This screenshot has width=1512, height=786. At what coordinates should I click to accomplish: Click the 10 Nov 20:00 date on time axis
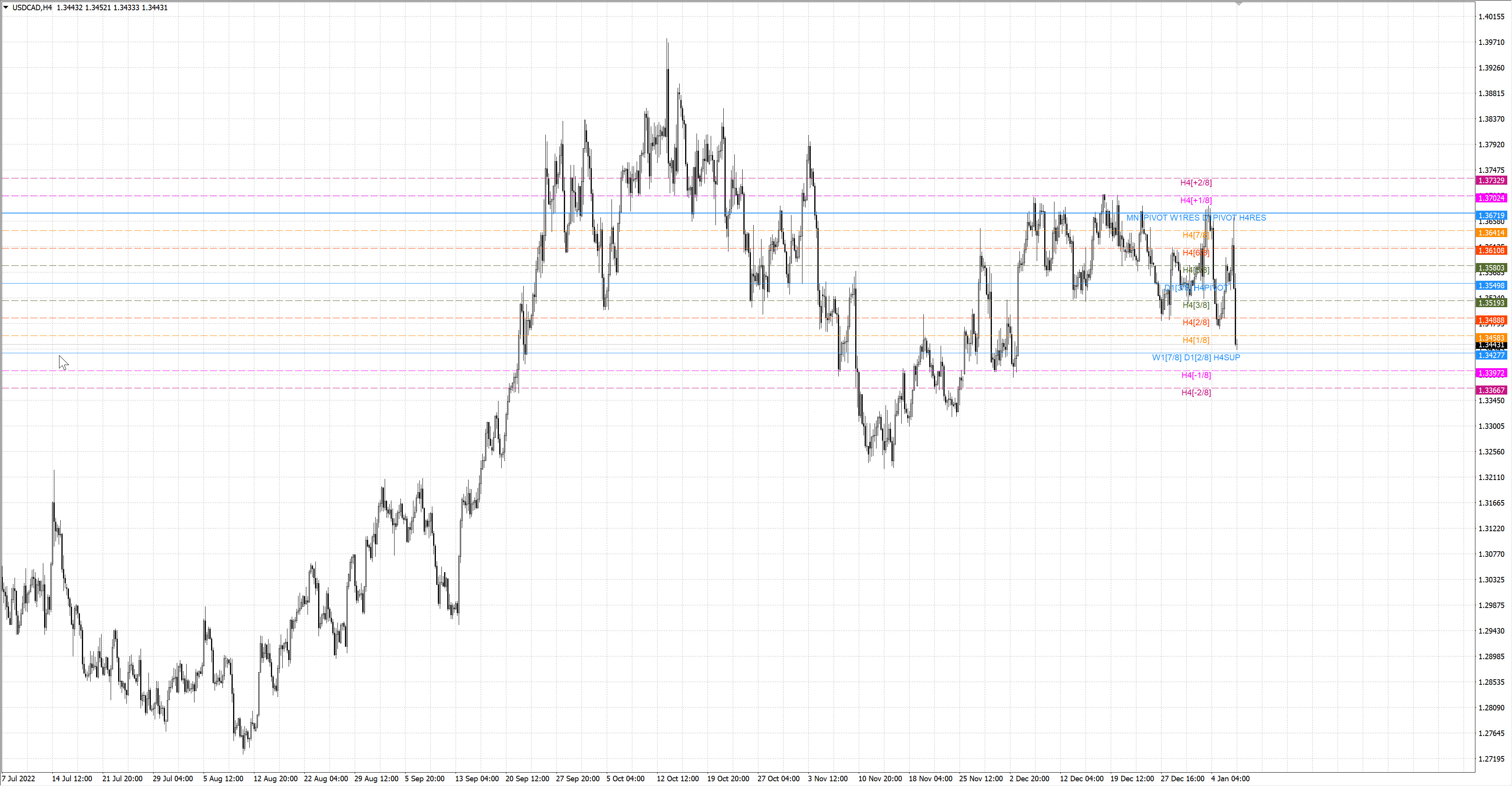(x=880, y=779)
